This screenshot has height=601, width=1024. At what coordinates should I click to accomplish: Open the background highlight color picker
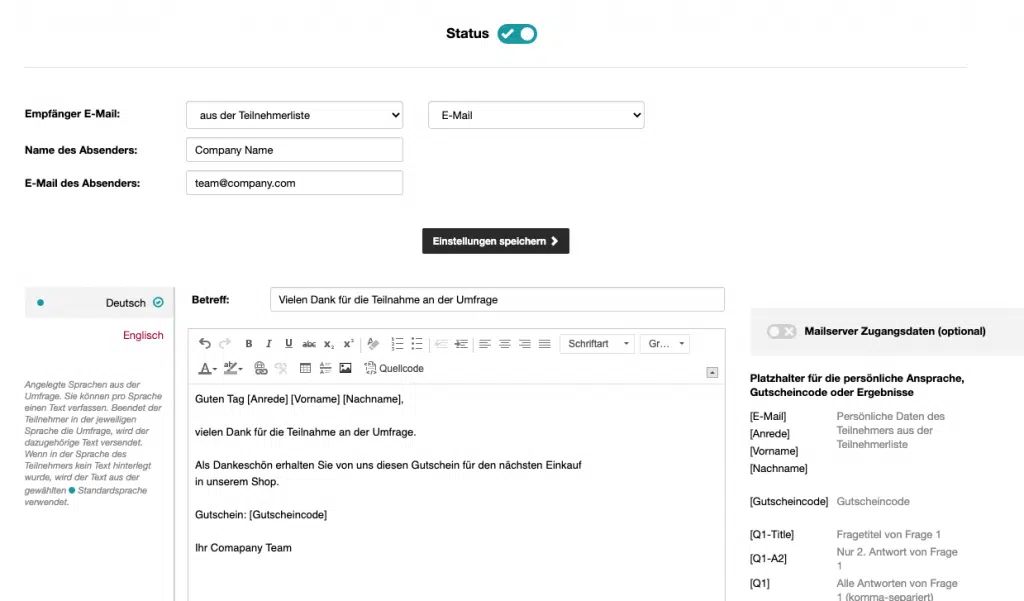tap(232, 368)
